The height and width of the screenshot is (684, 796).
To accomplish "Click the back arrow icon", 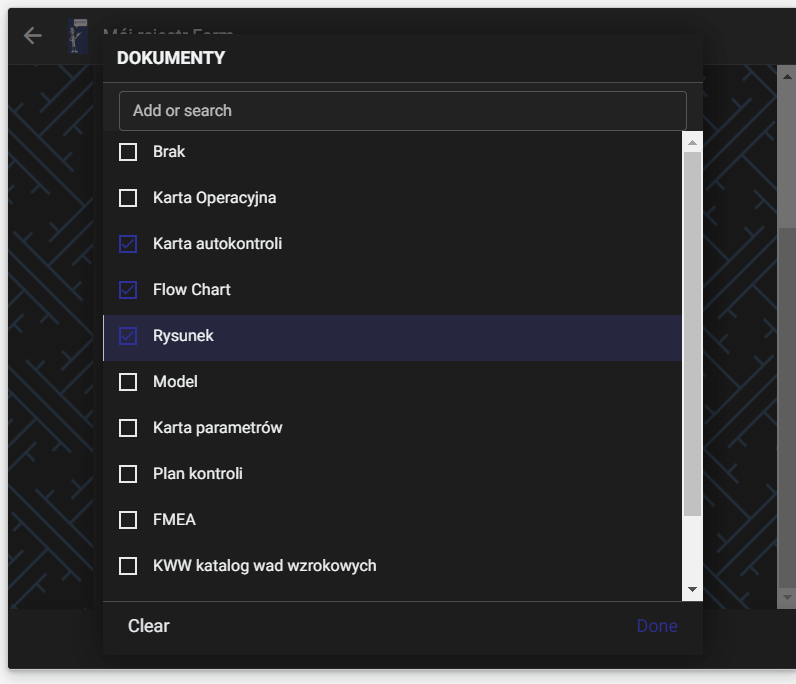I will [x=33, y=36].
